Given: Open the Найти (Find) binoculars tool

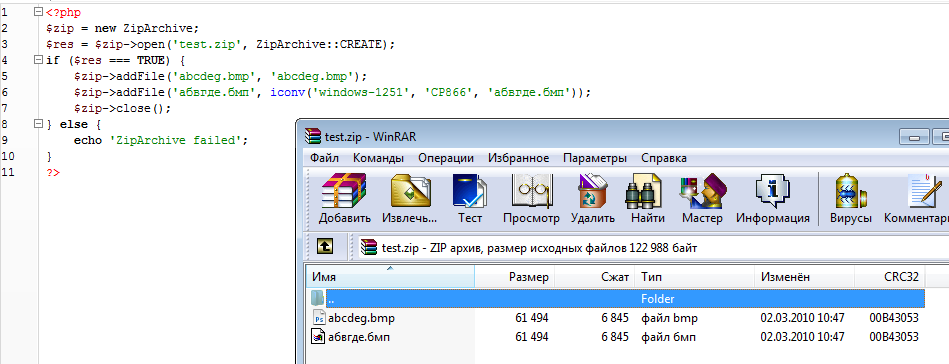Looking at the screenshot, I should point(647,199).
